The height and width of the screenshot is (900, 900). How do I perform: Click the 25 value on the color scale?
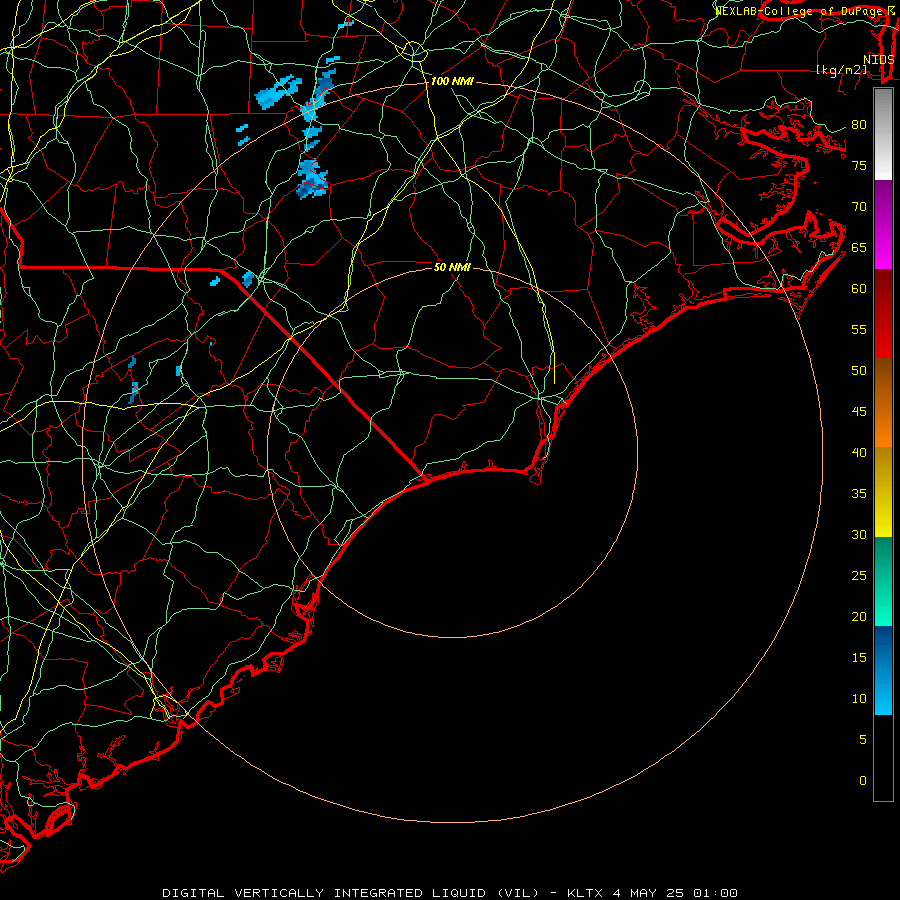click(x=859, y=576)
